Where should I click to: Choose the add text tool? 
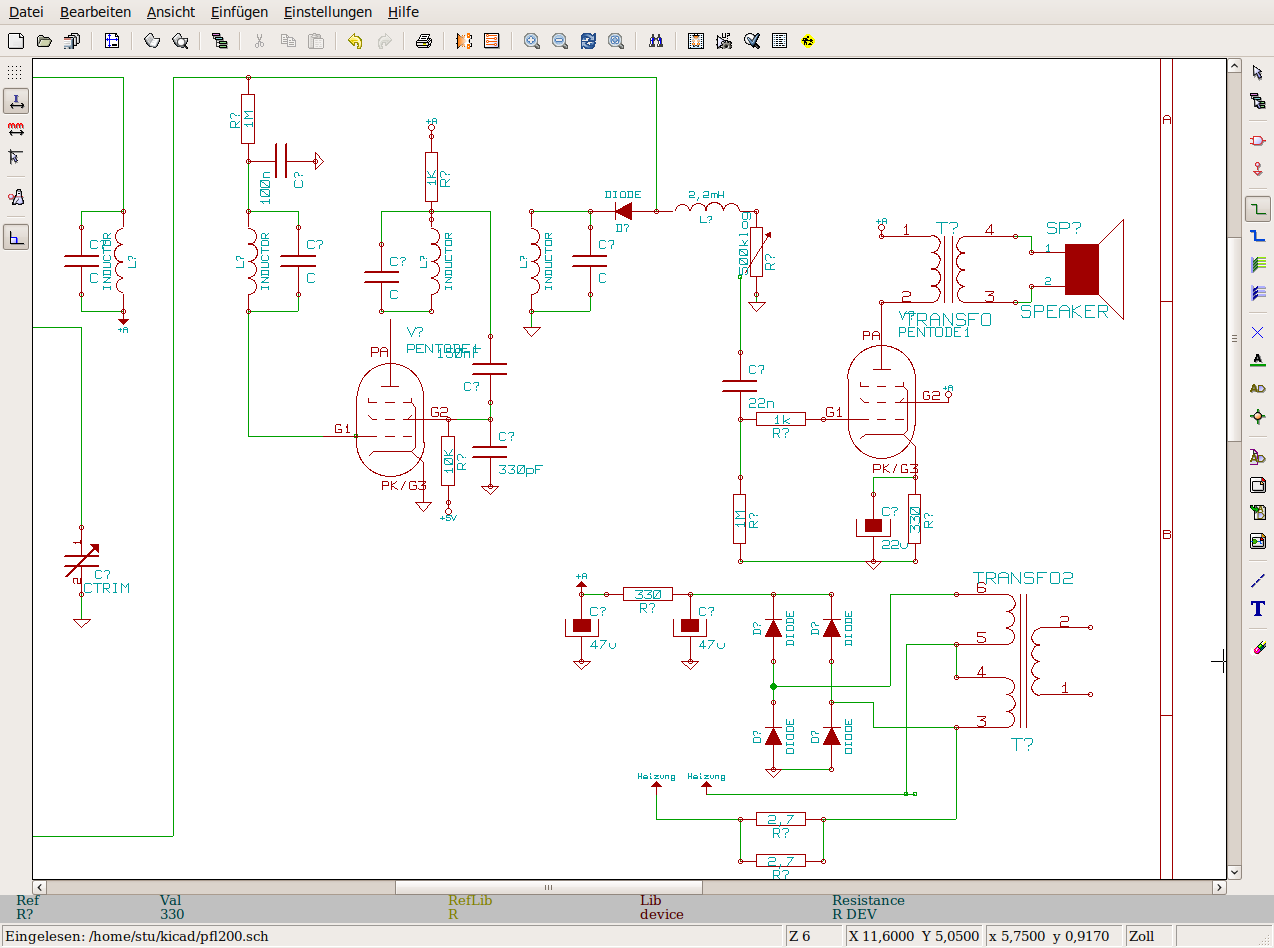[1258, 609]
